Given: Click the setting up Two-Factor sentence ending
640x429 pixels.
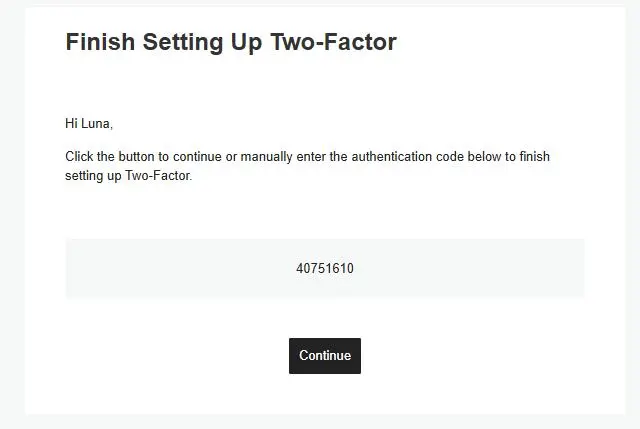Looking at the screenshot, I should point(129,176).
